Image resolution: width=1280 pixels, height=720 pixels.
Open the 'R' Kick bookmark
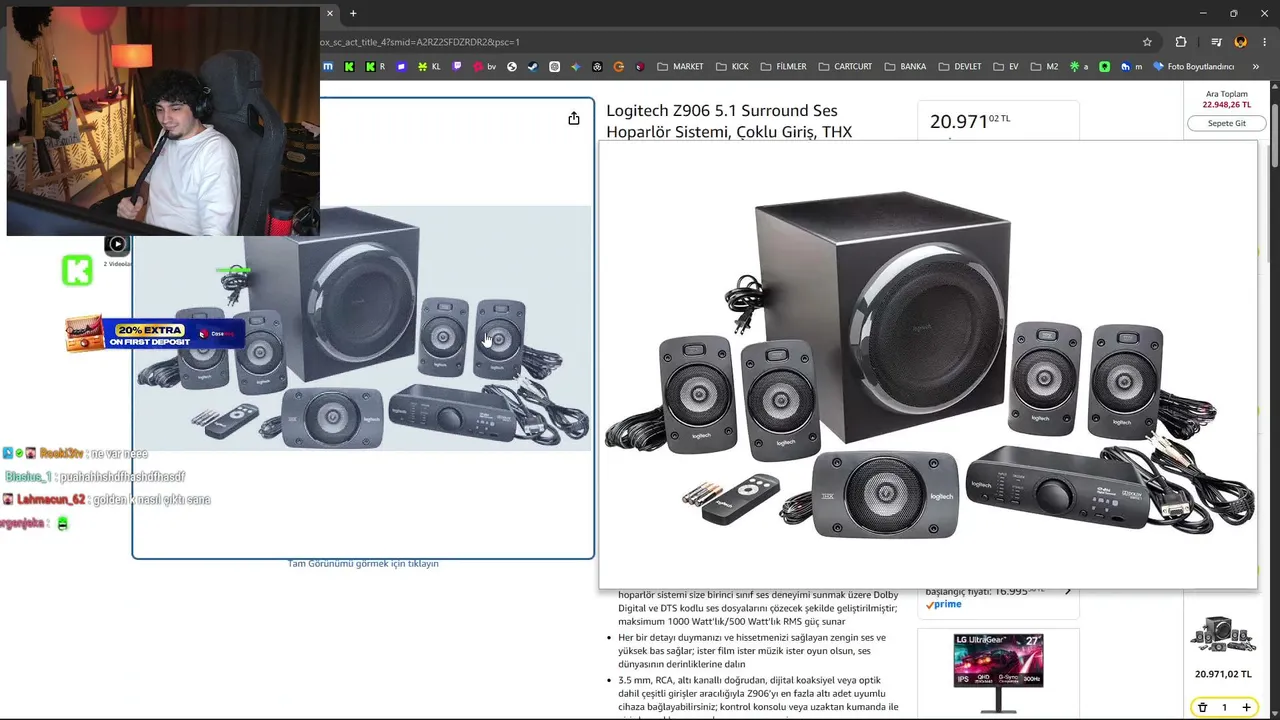tap(375, 67)
